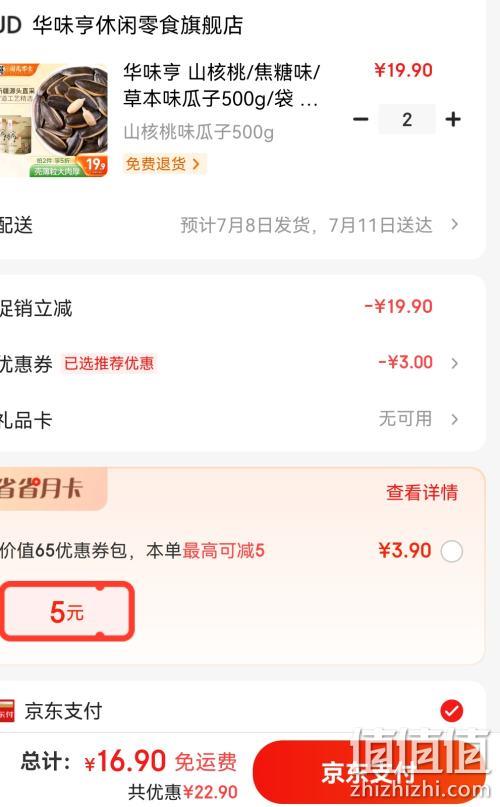This screenshot has height=807, width=500.
Task: Expand delivery date details chevron
Action: pyautogui.click(x=454, y=224)
